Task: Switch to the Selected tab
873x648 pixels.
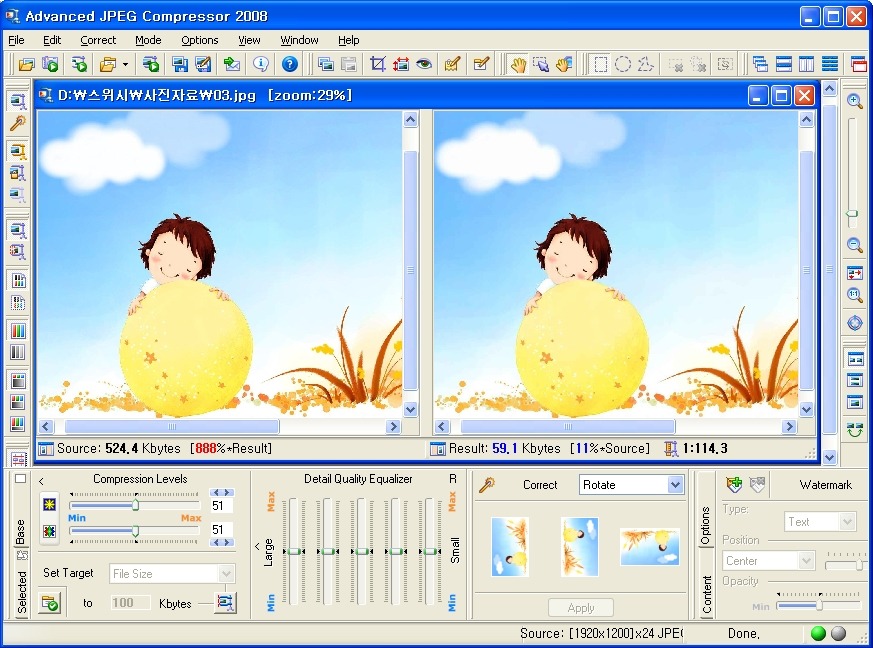Action: [22, 592]
